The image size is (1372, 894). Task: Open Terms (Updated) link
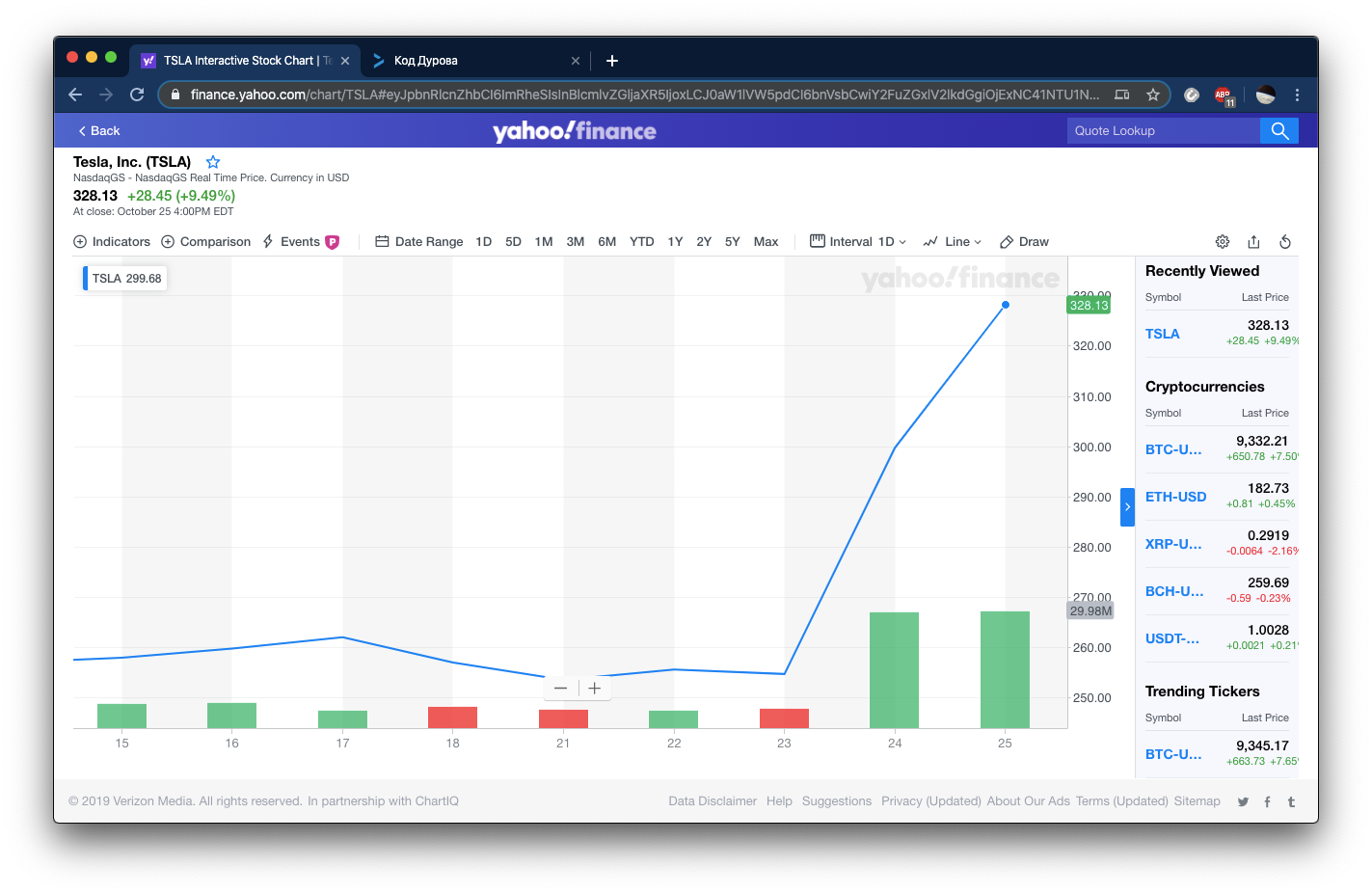point(1122,801)
